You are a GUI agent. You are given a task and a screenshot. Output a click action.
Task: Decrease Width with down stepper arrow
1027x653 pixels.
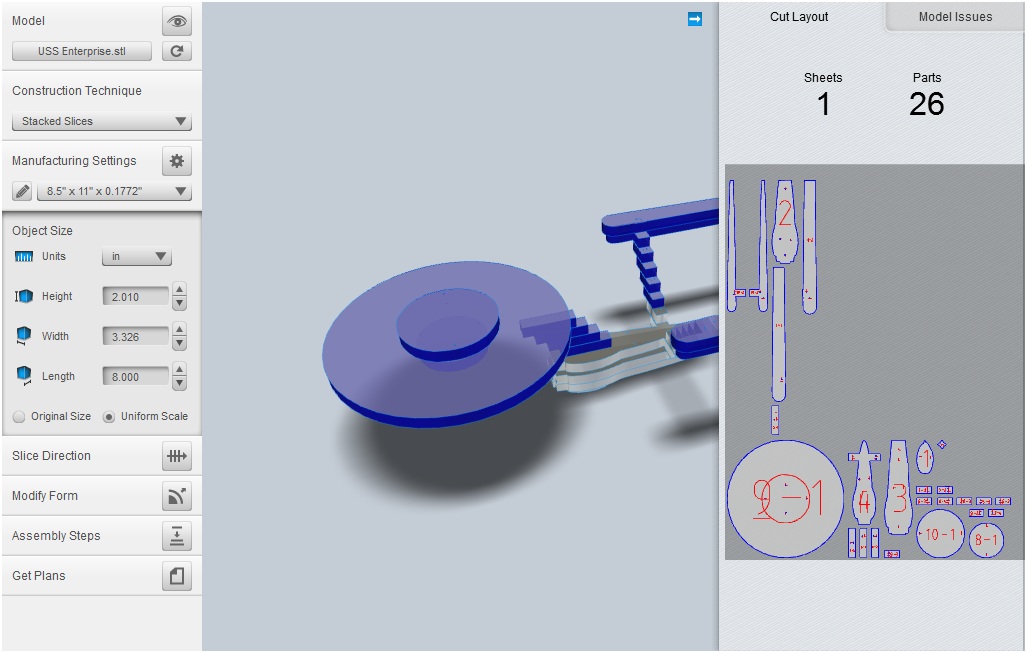pos(179,343)
